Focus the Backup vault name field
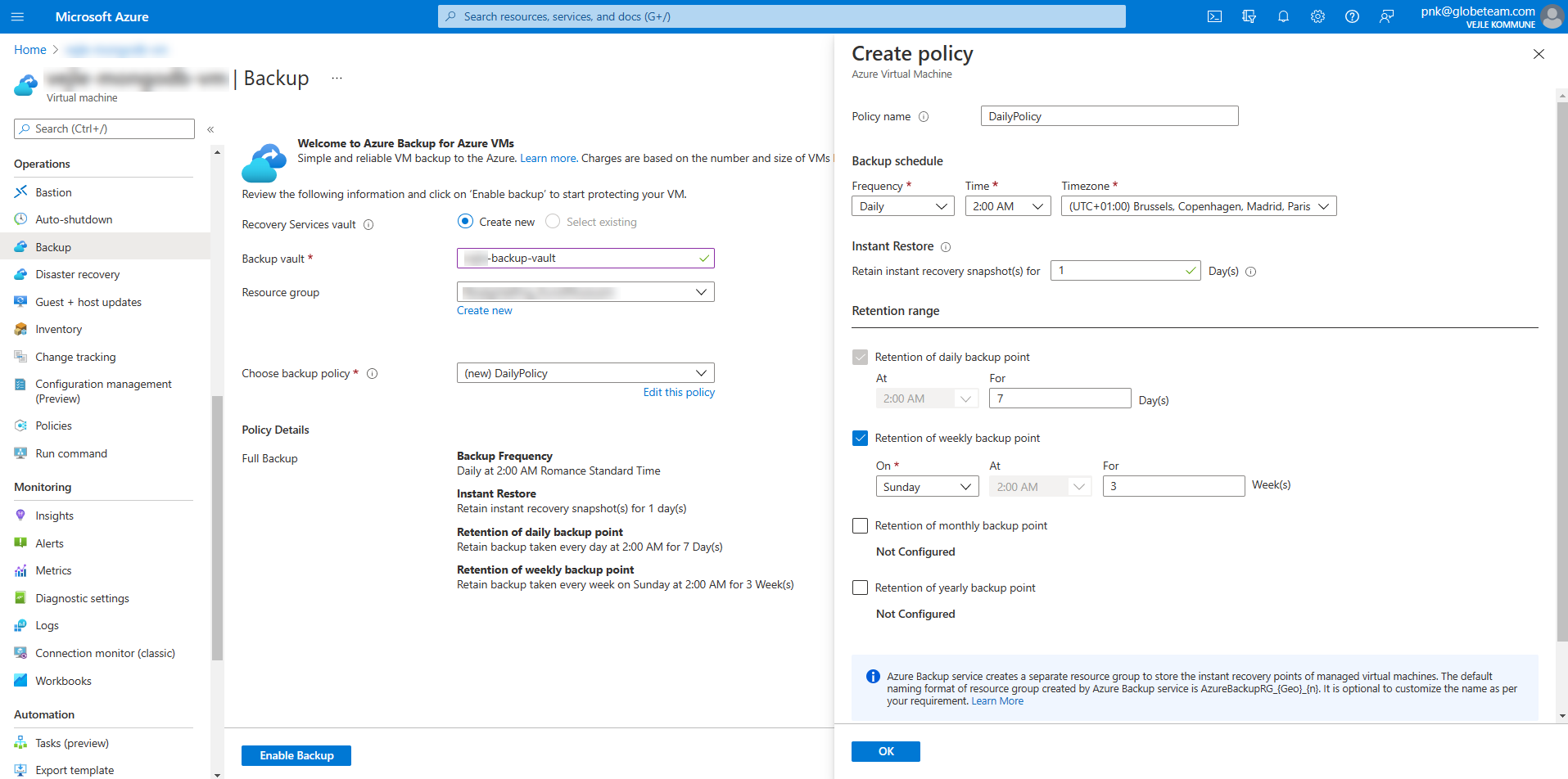This screenshot has width=1568, height=779. [585, 258]
